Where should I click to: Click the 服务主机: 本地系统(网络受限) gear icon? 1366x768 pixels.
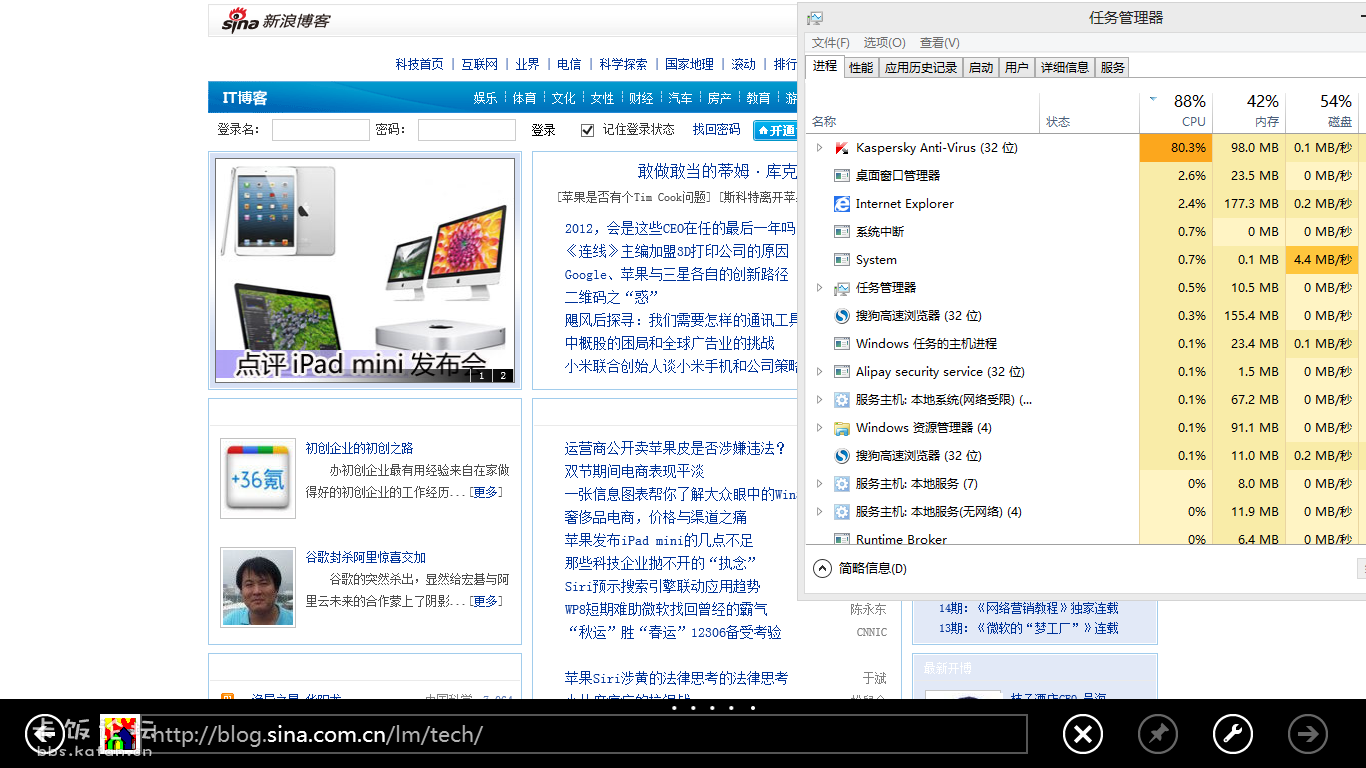click(x=842, y=400)
